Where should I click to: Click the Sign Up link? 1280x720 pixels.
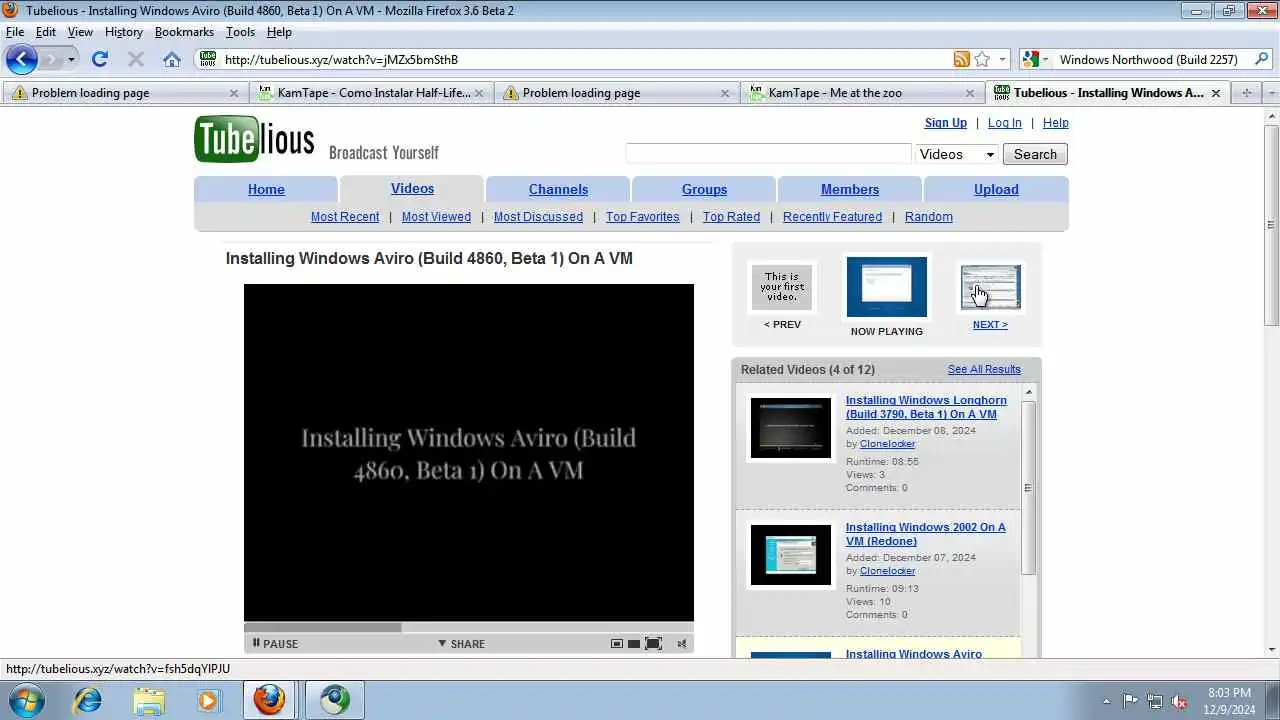click(946, 123)
